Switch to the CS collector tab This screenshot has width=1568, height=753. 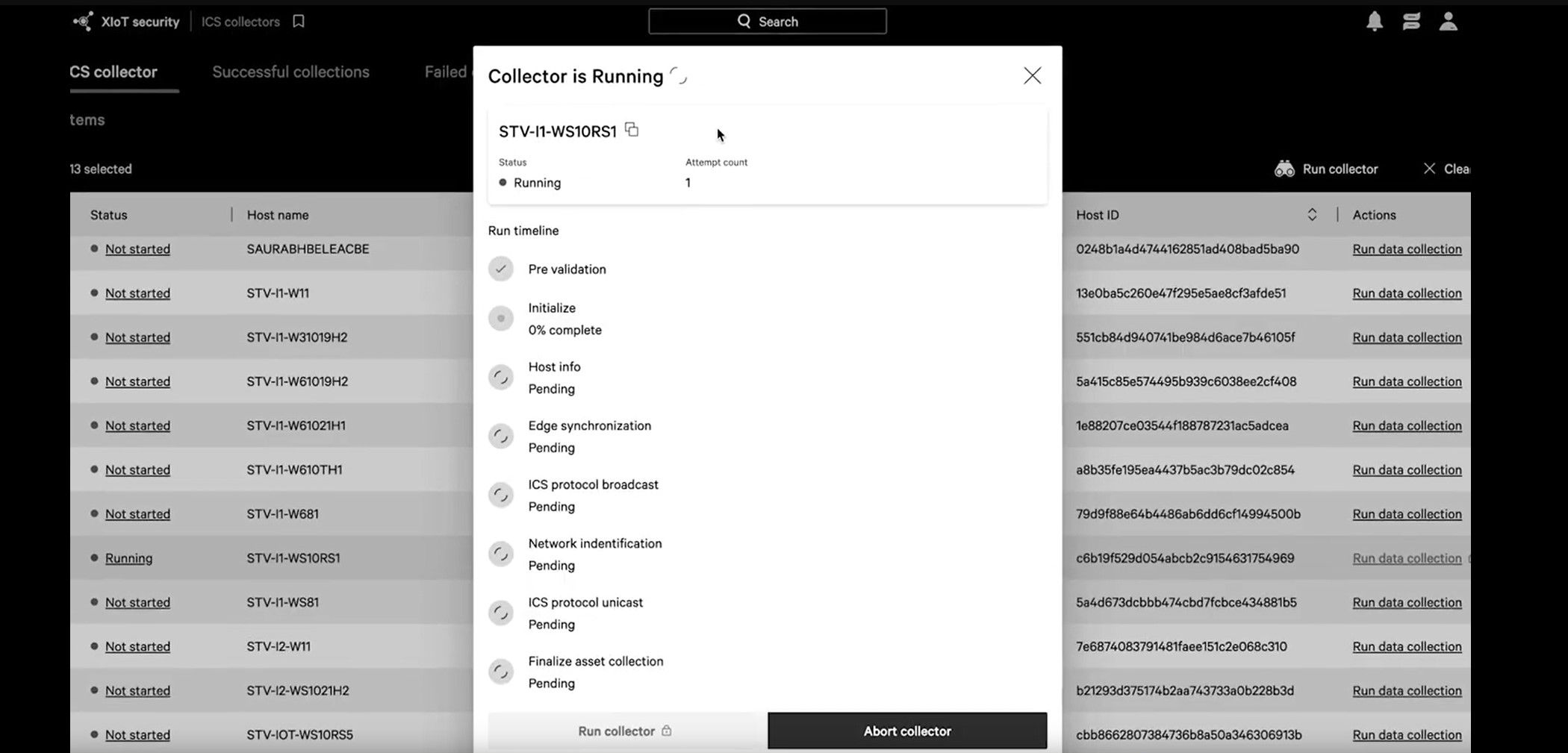(113, 72)
